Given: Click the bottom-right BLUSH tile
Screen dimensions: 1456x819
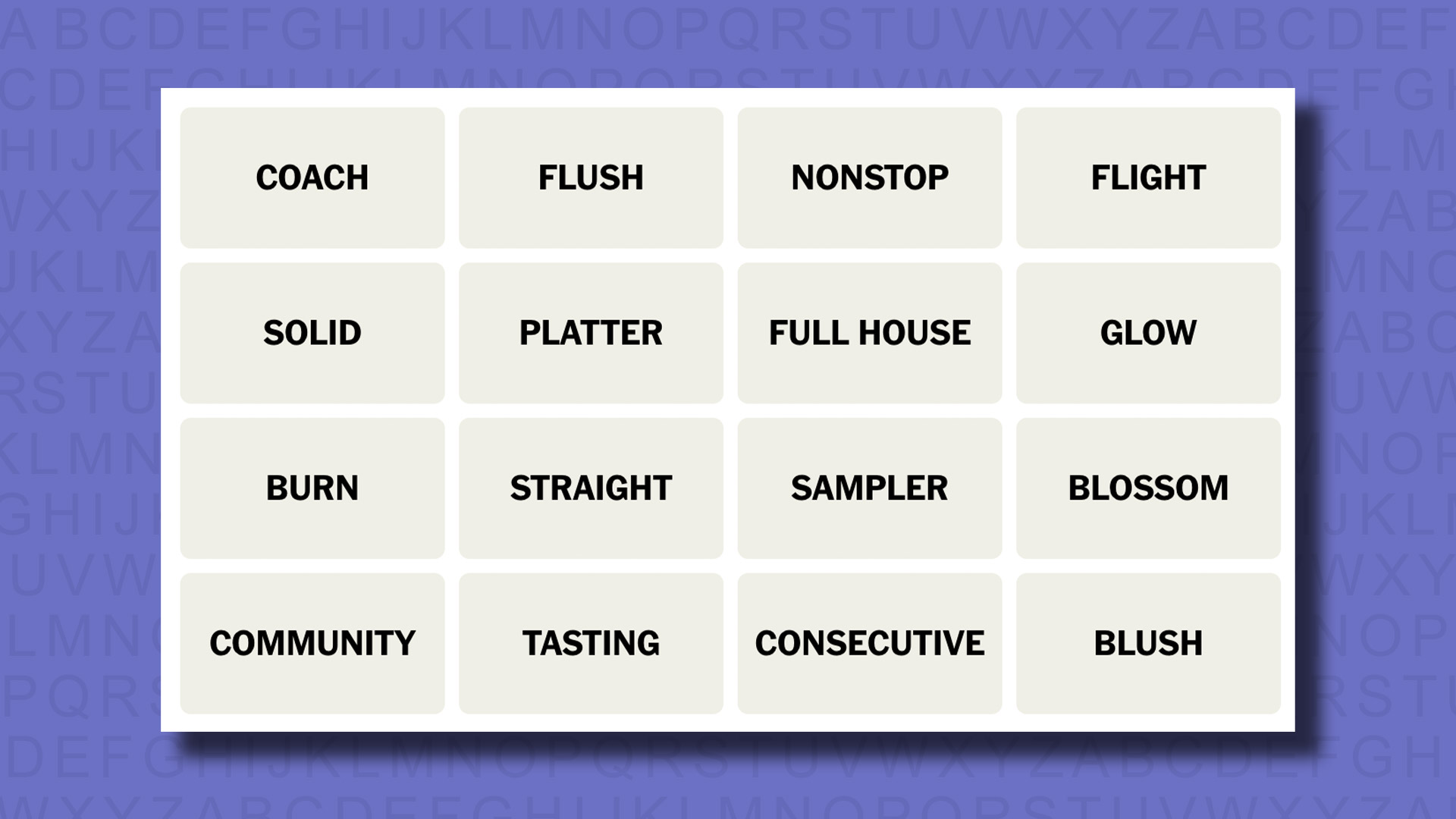Looking at the screenshot, I should click(1148, 642).
